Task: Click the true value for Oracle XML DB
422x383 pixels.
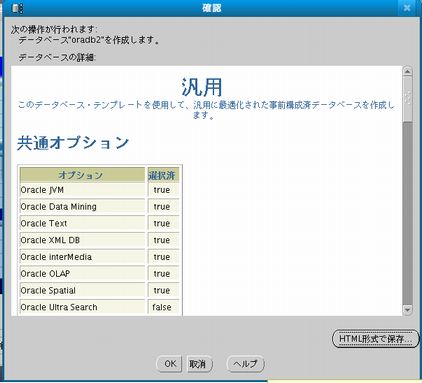Action: [x=163, y=240]
